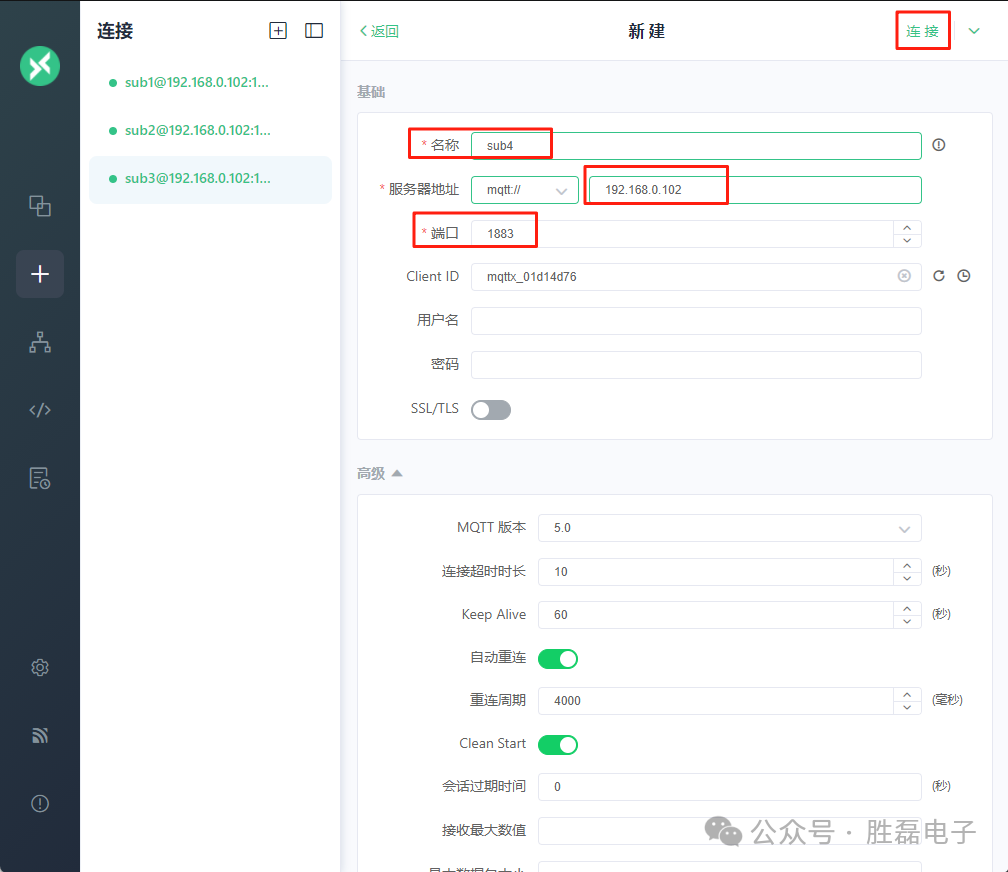Click the 重连周期 4000 input field

(716, 701)
